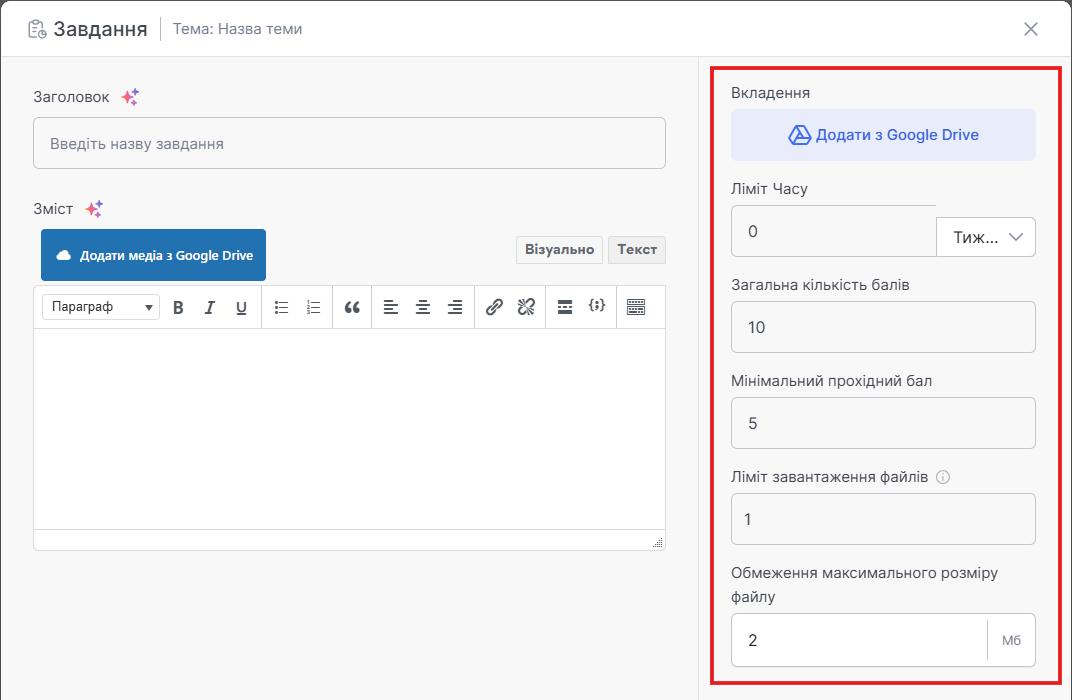Click Додати з Google Drive attachment button

[883, 135]
